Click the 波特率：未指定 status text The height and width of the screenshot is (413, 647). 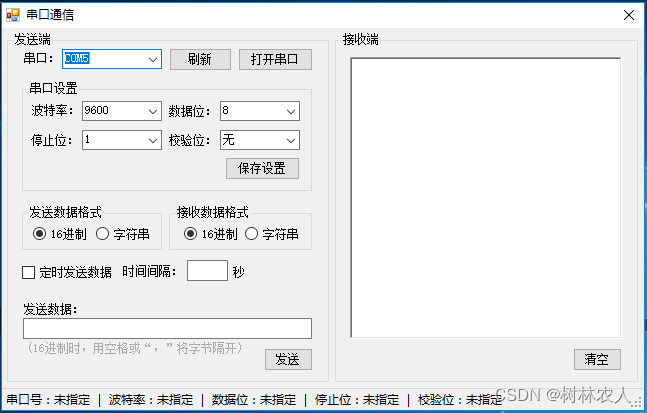click(151, 399)
